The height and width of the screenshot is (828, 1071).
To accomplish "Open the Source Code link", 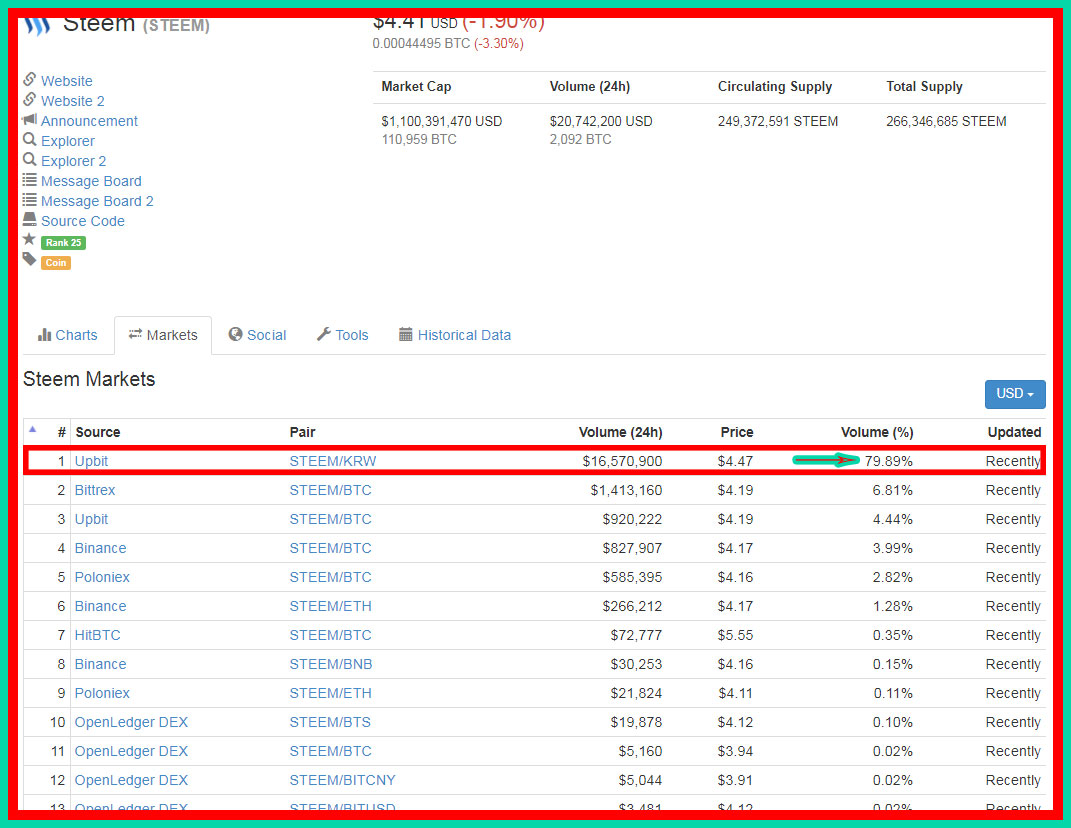I will click(x=83, y=221).
